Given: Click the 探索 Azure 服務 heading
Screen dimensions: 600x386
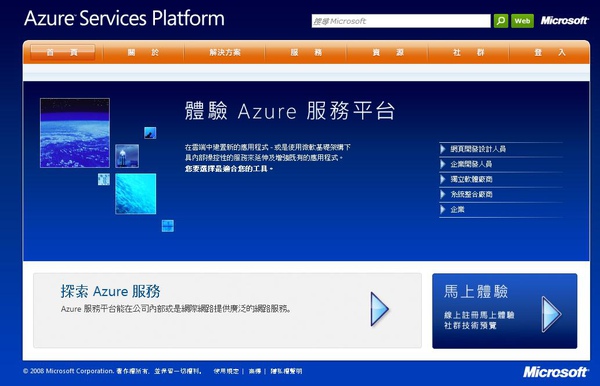Looking at the screenshot, I should (x=110, y=291).
